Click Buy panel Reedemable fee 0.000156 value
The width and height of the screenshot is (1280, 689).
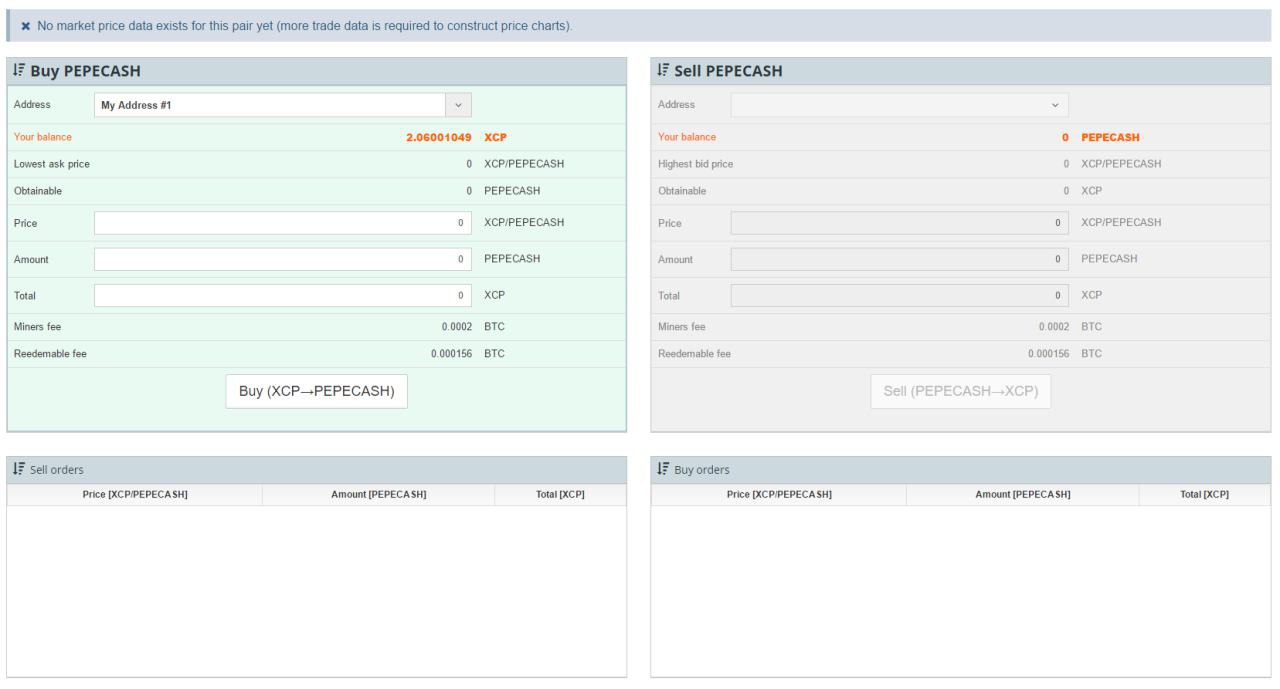click(x=451, y=353)
